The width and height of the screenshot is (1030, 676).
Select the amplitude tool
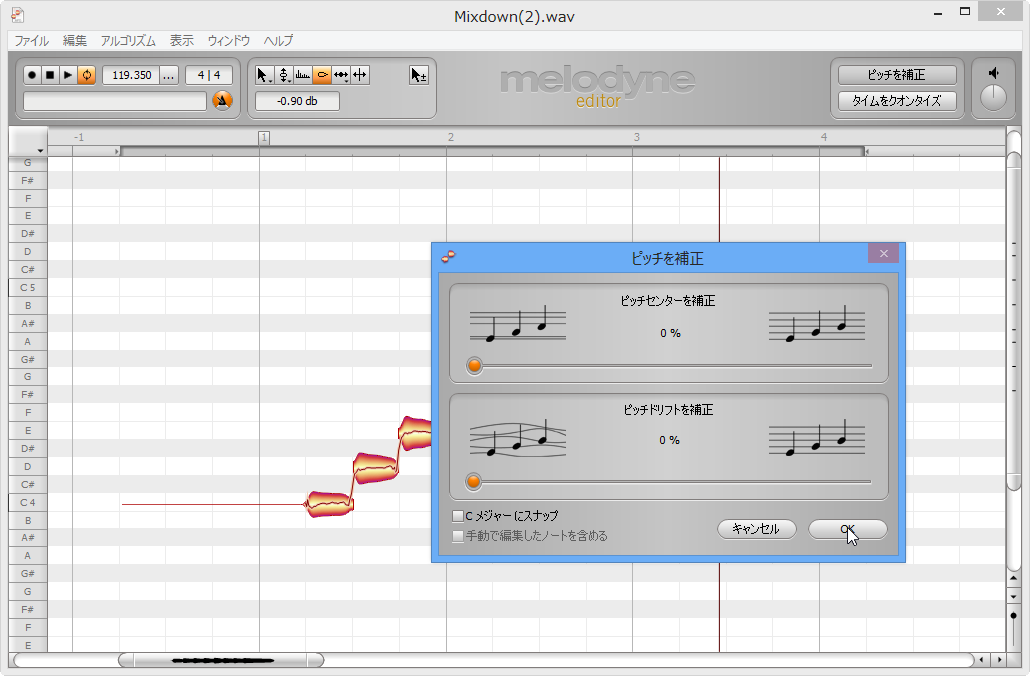322,75
